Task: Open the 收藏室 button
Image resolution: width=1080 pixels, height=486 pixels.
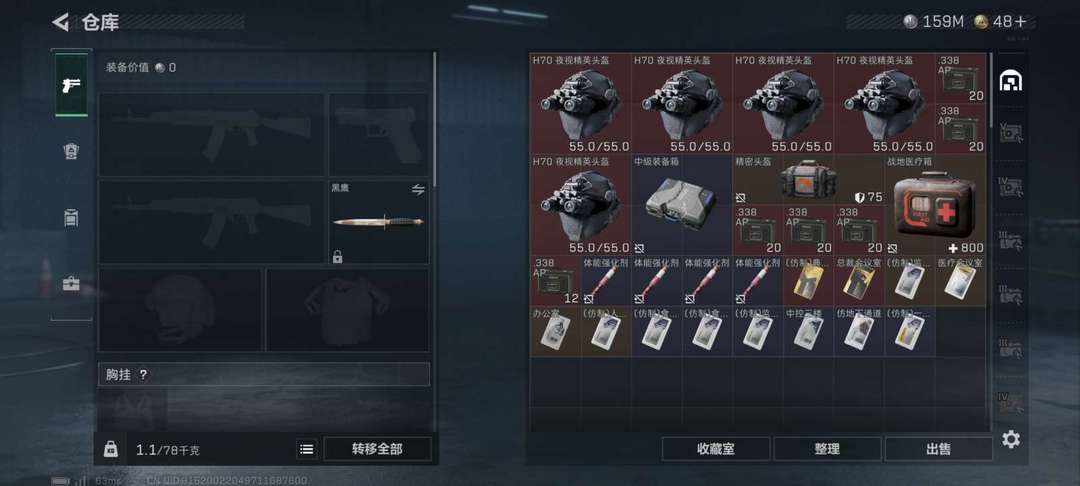Action: 716,450
